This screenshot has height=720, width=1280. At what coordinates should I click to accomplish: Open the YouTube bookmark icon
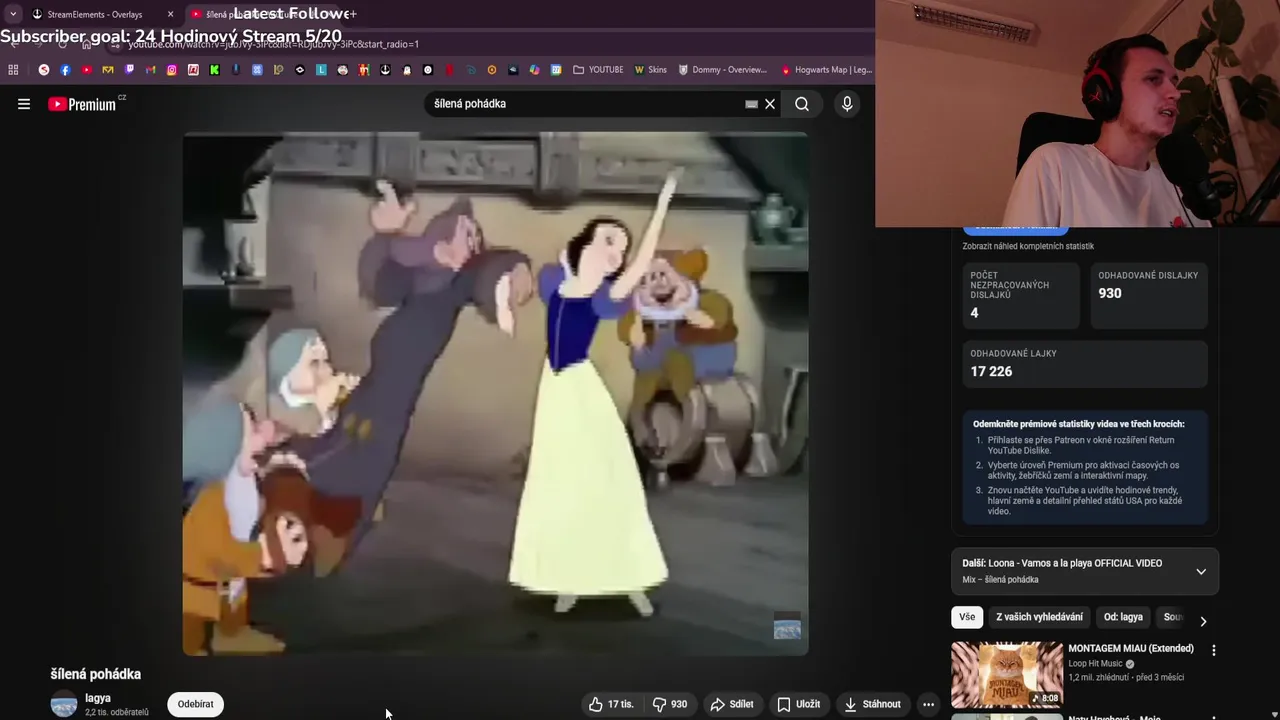[87, 70]
